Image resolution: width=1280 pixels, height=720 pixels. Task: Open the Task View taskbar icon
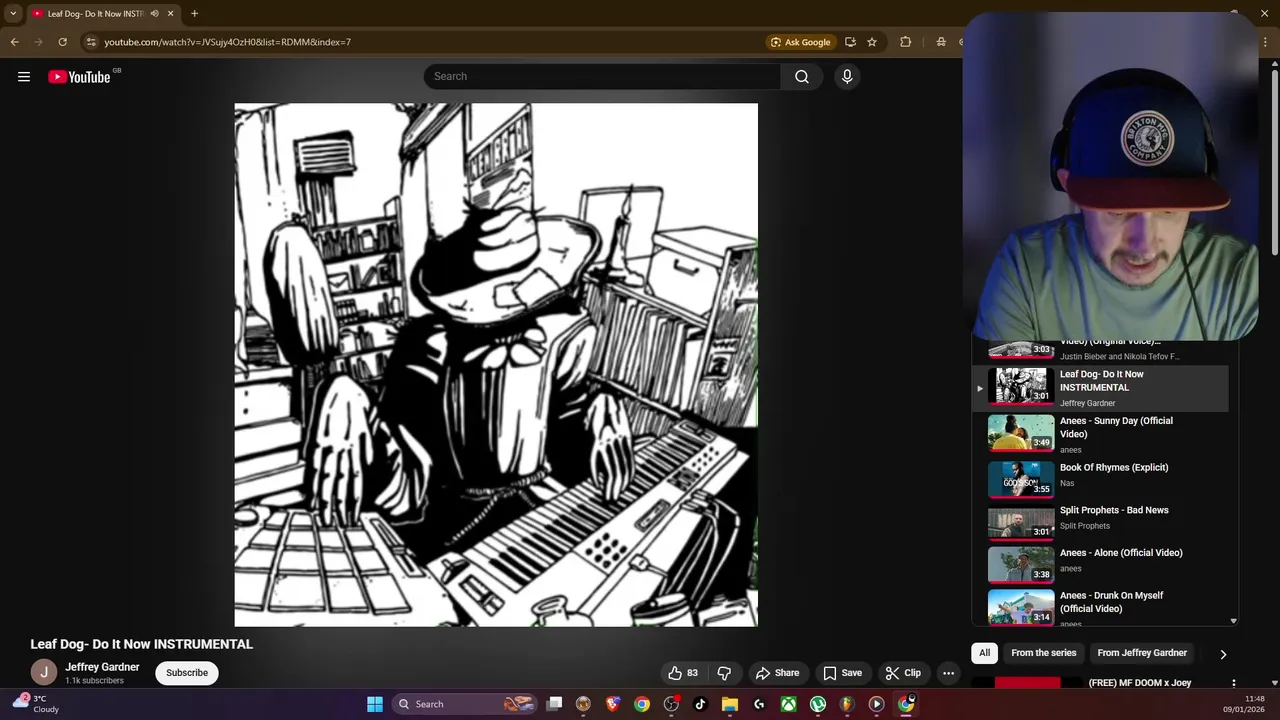point(555,704)
